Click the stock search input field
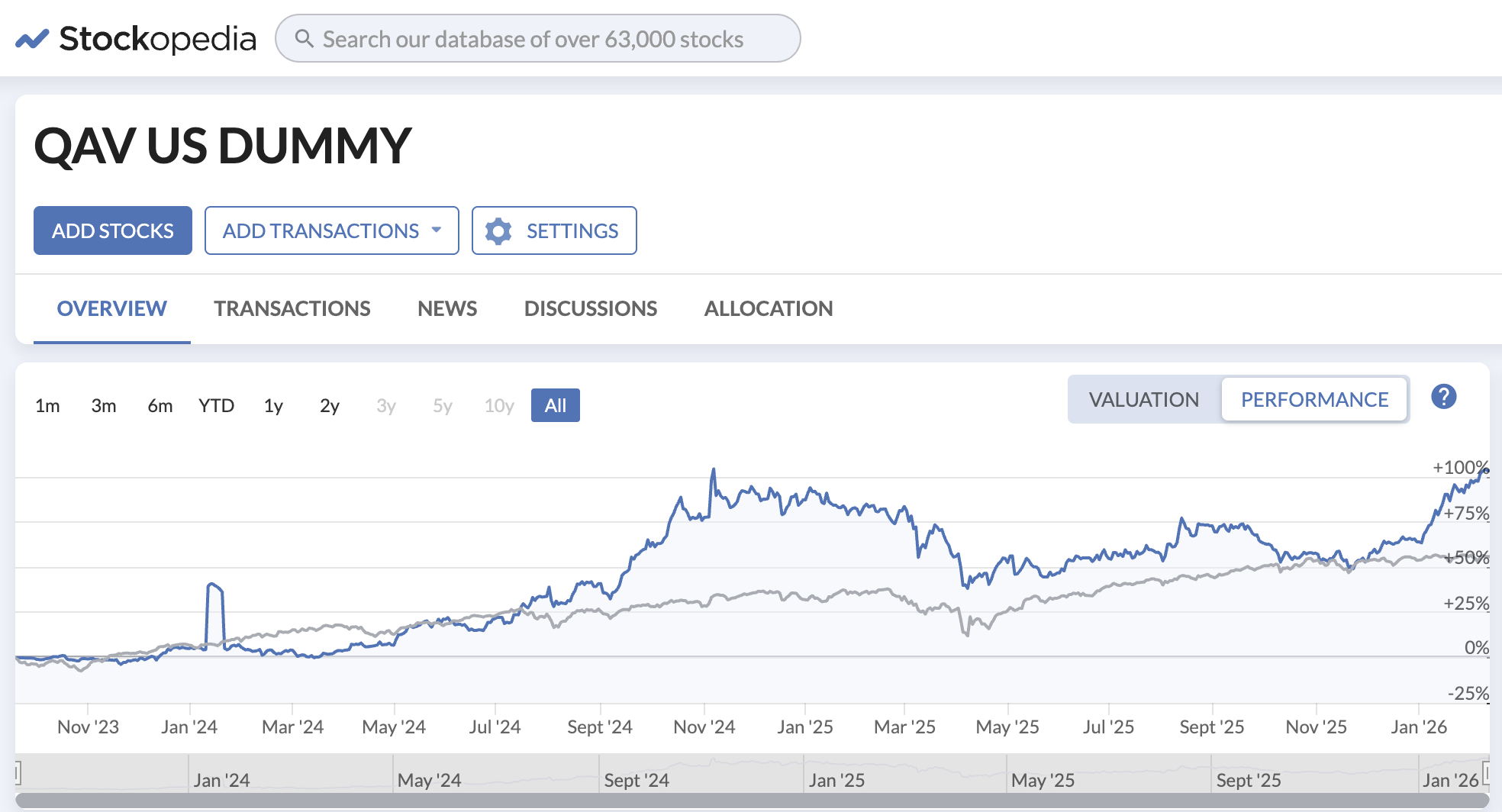1502x812 pixels. click(538, 38)
